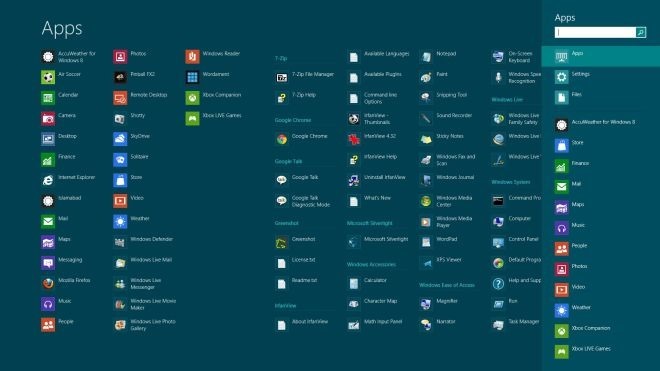Viewport: 660px width, 371px height.
Task: Open the Default Programs icon
Action: (498, 263)
